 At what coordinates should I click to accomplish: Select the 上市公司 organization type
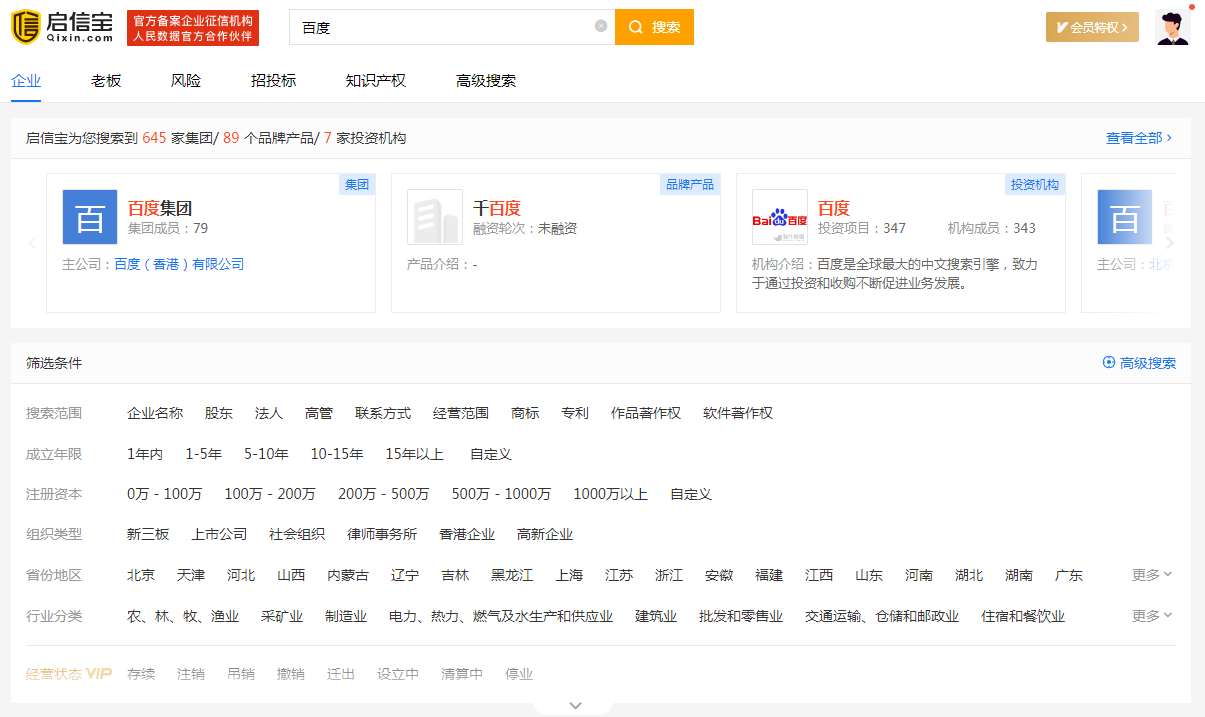point(219,534)
